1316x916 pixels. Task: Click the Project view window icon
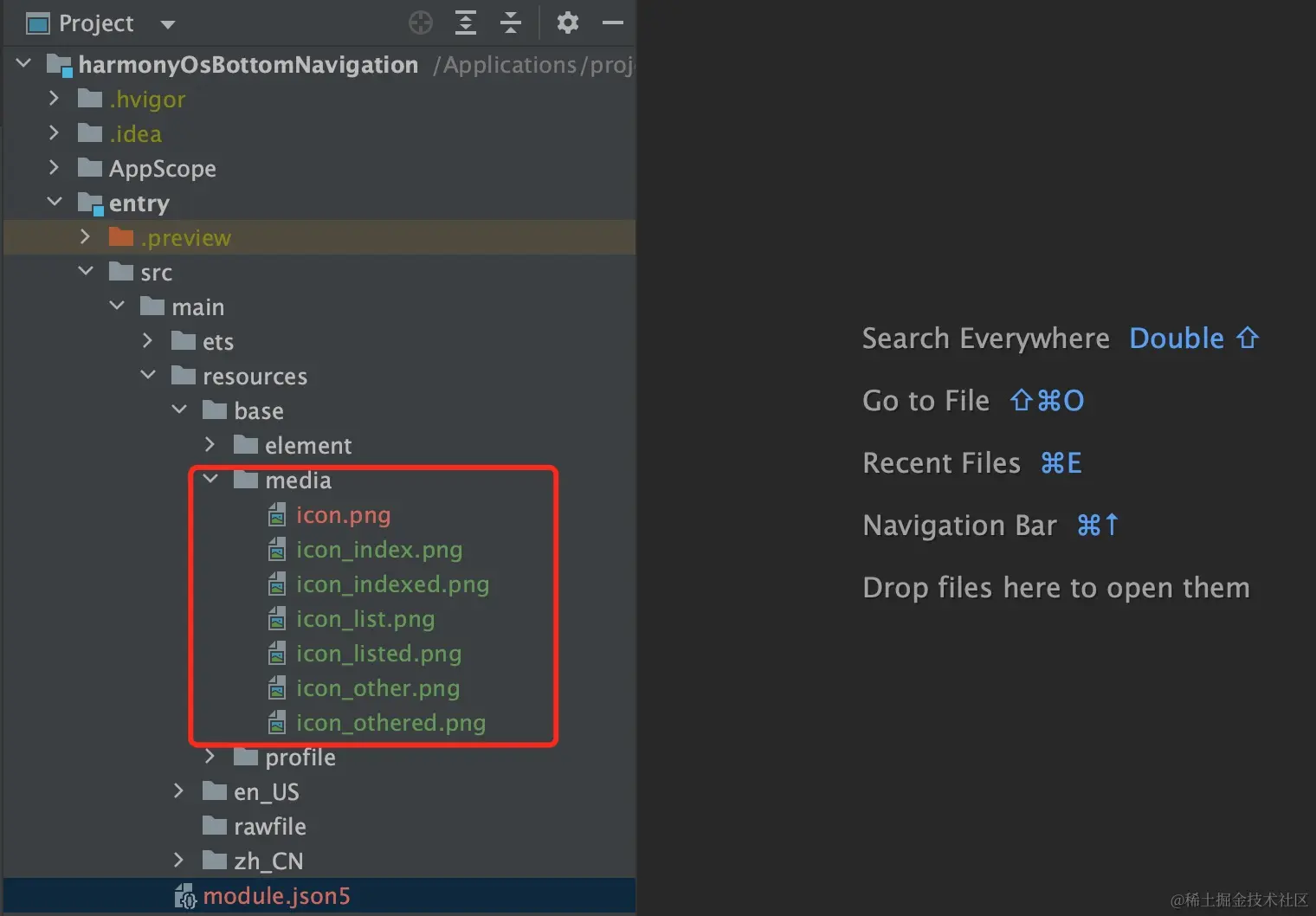[x=38, y=23]
